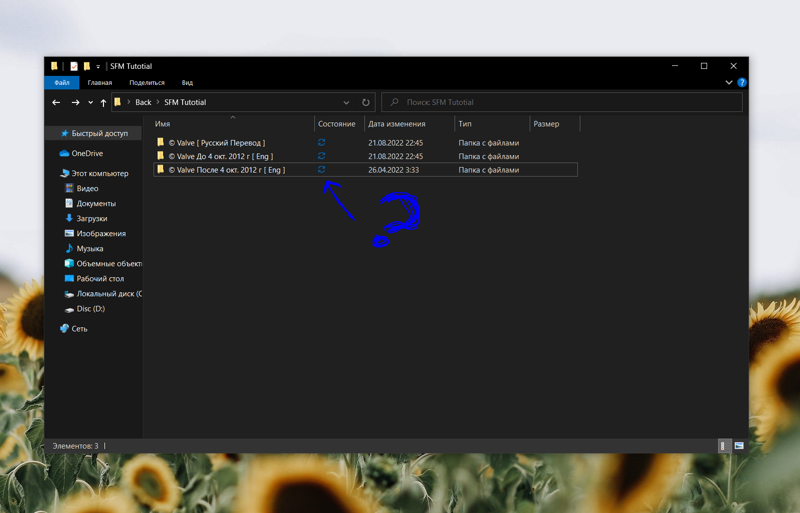Screen dimensions: 800x513
Task: Click the Properties quick access icon
Action: (x=74, y=66)
